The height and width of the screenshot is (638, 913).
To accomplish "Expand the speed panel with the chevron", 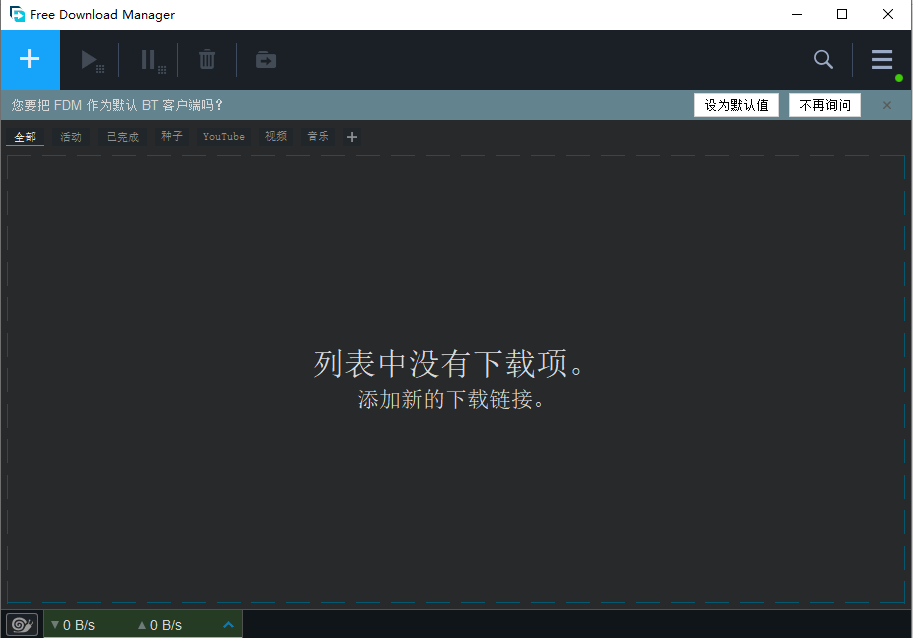I will 228,623.
